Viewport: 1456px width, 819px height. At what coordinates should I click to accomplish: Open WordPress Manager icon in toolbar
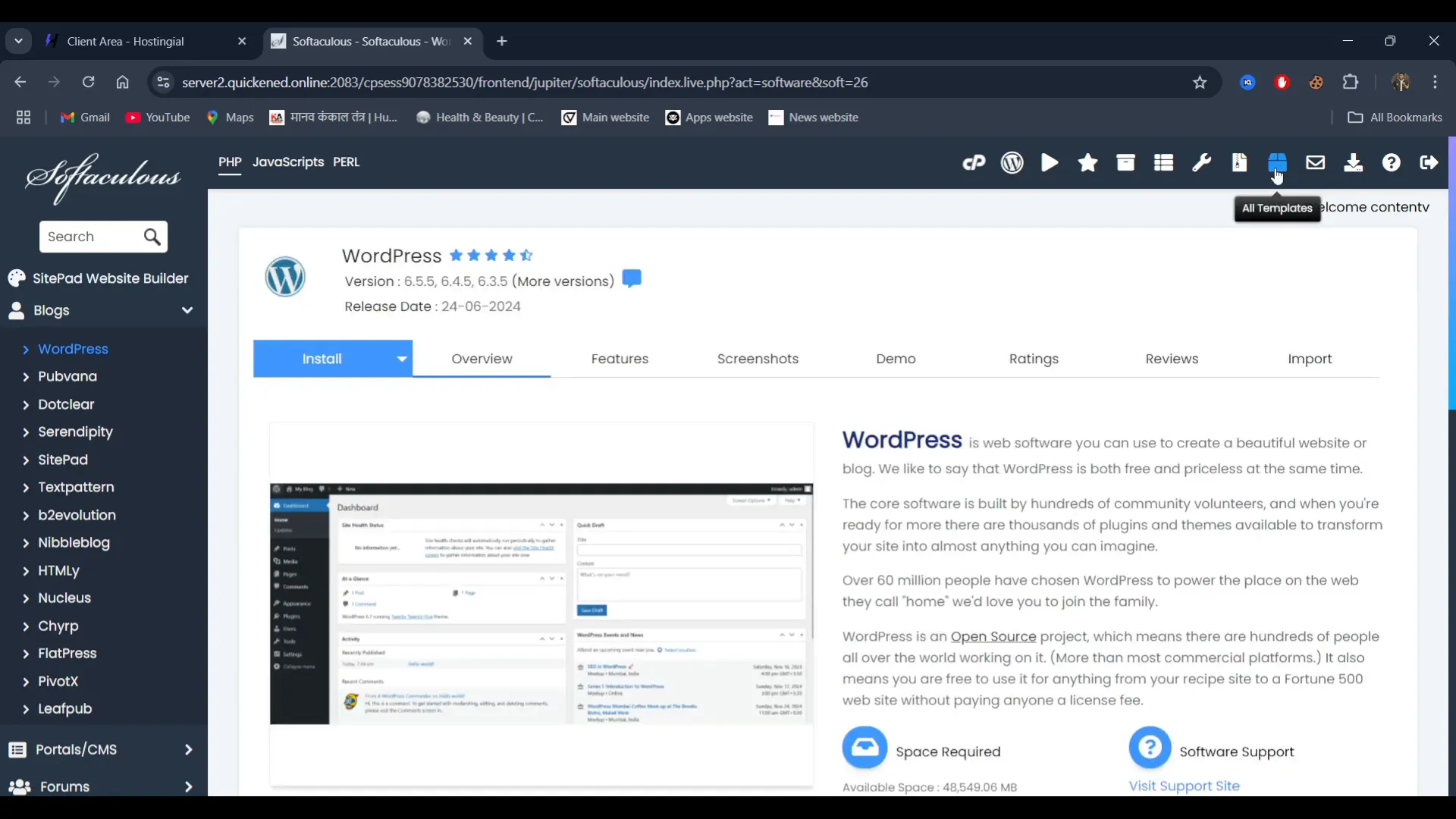1012,162
